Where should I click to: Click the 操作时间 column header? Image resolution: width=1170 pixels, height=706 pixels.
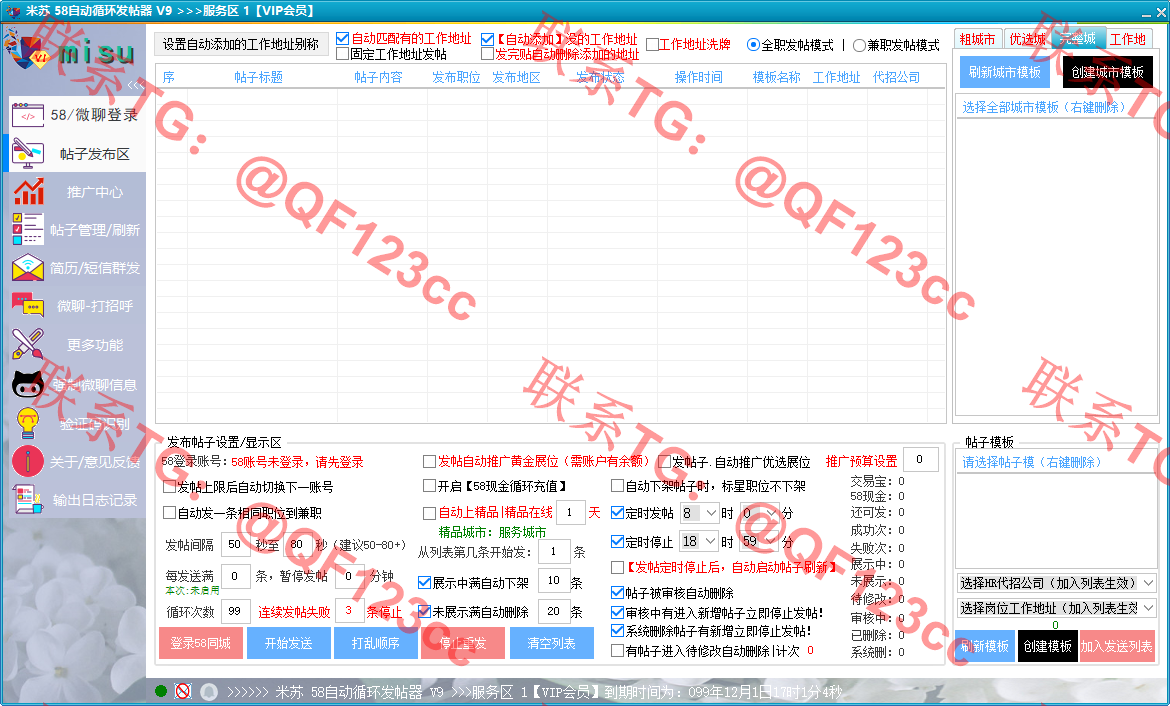698,77
